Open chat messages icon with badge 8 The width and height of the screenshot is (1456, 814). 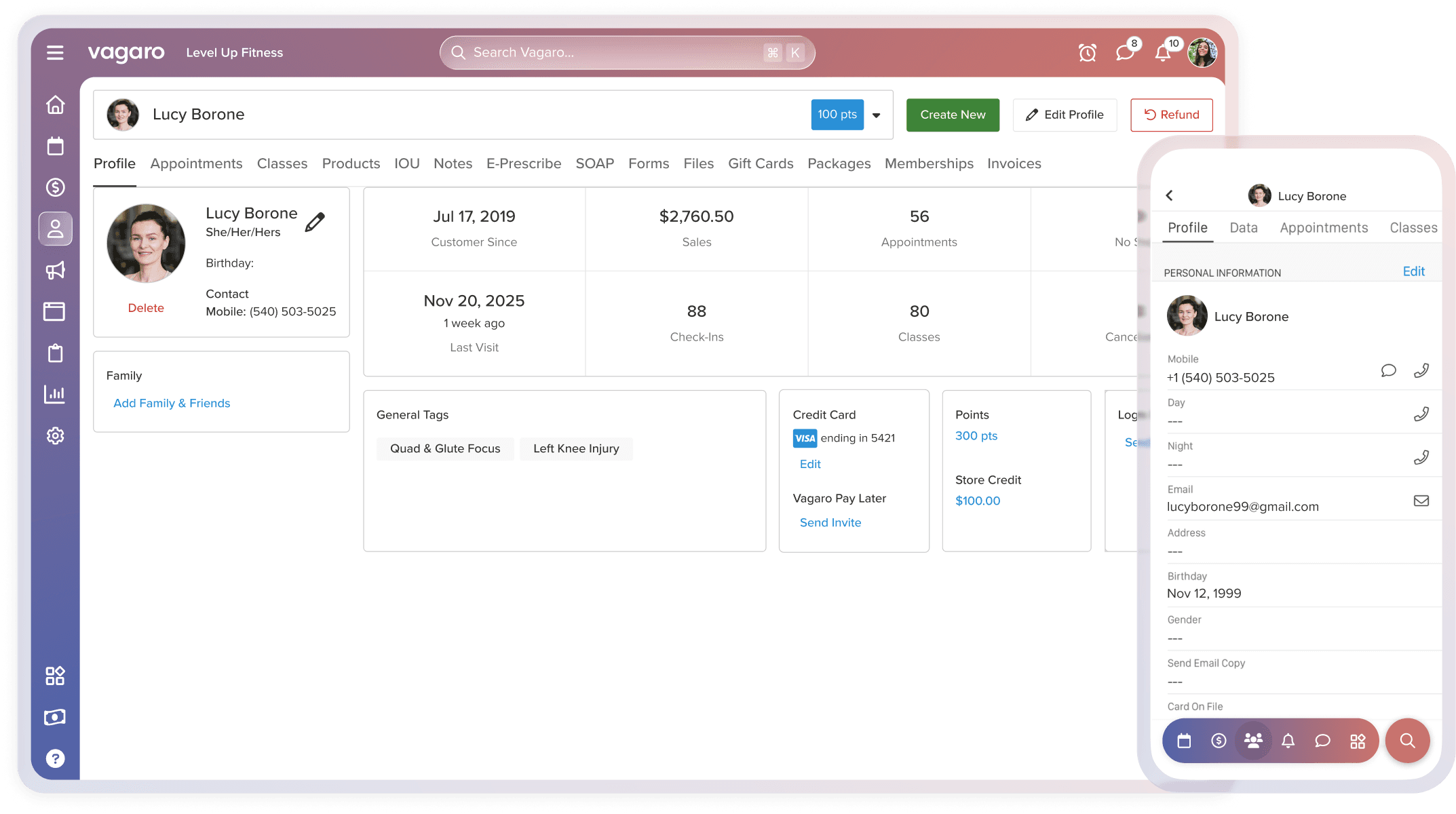click(x=1125, y=52)
